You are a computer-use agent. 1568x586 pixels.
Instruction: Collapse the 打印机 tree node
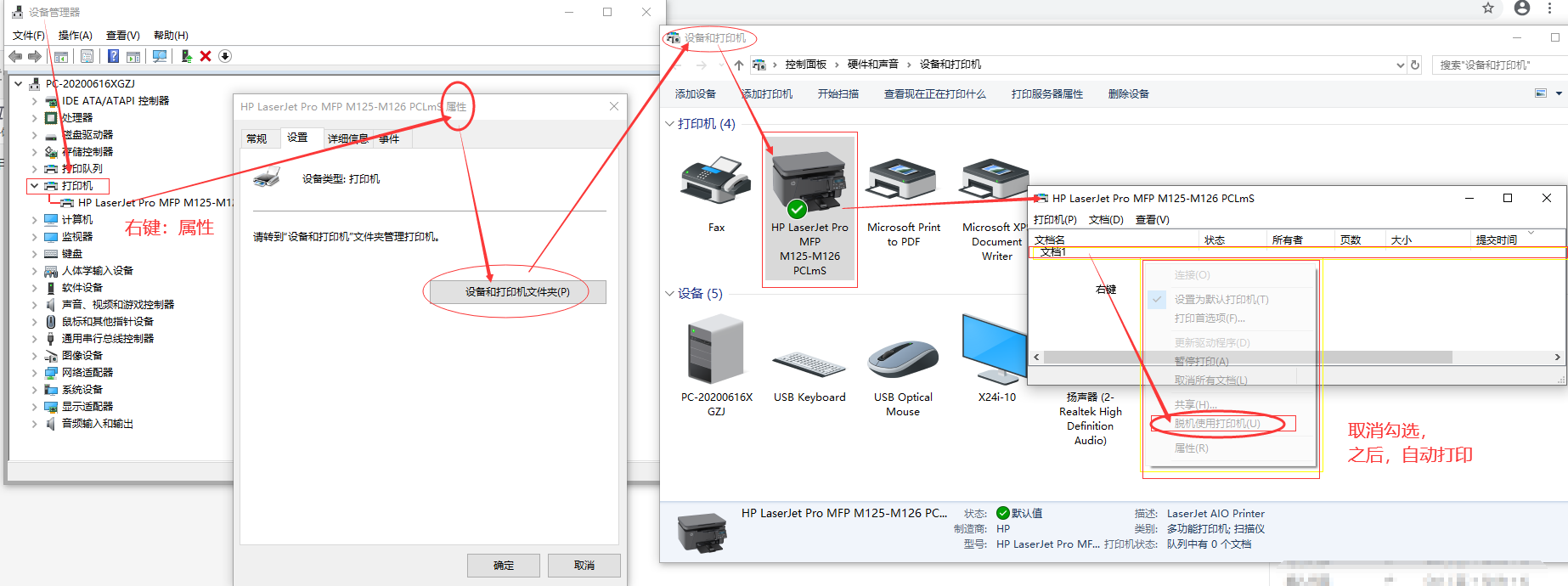pos(34,185)
